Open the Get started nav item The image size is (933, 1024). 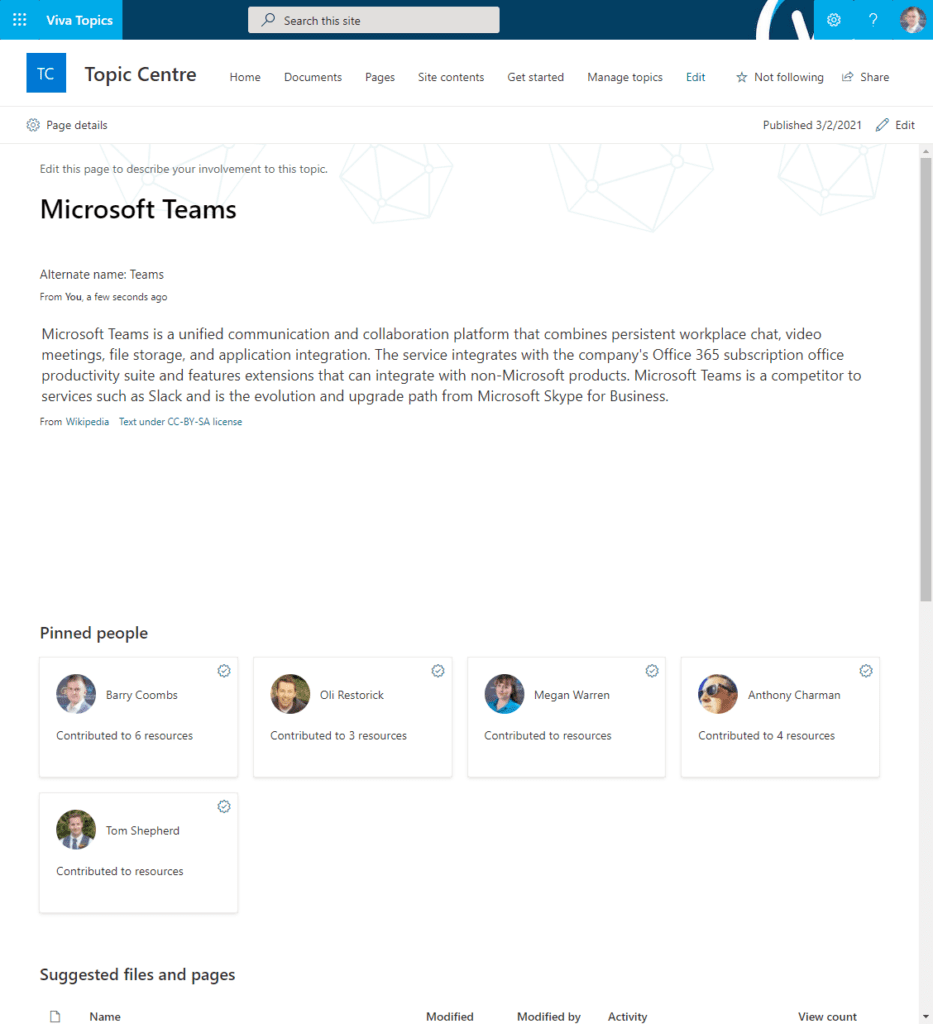point(535,77)
